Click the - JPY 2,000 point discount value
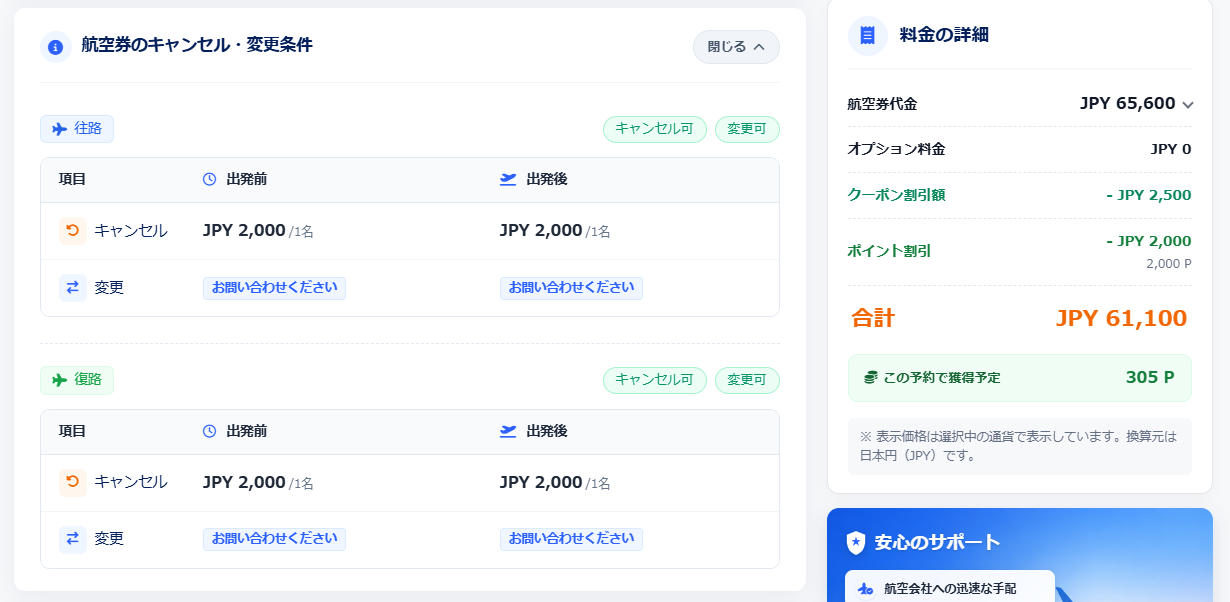Image resolution: width=1230 pixels, height=602 pixels. (1149, 241)
